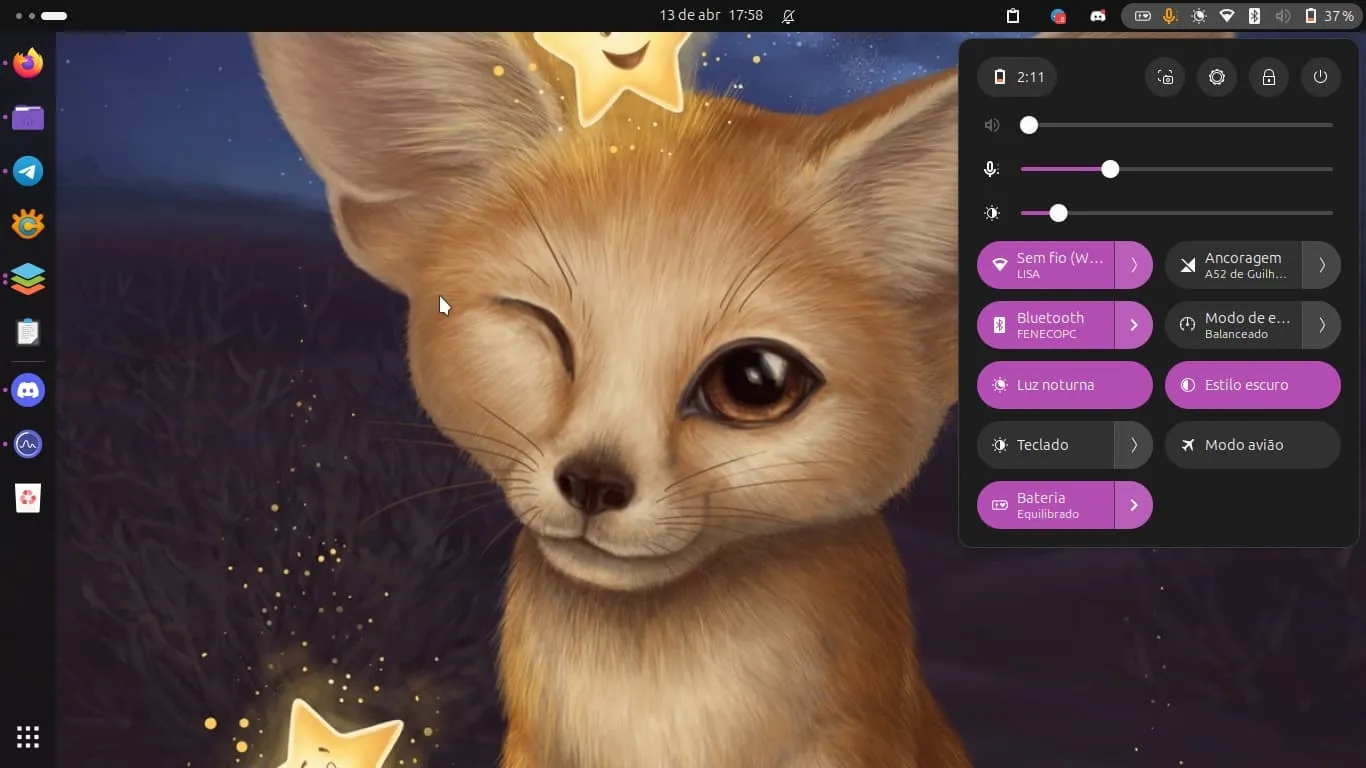Click the Wi-Fi indicator in top bar
The height and width of the screenshot is (768, 1366).
tap(1227, 16)
